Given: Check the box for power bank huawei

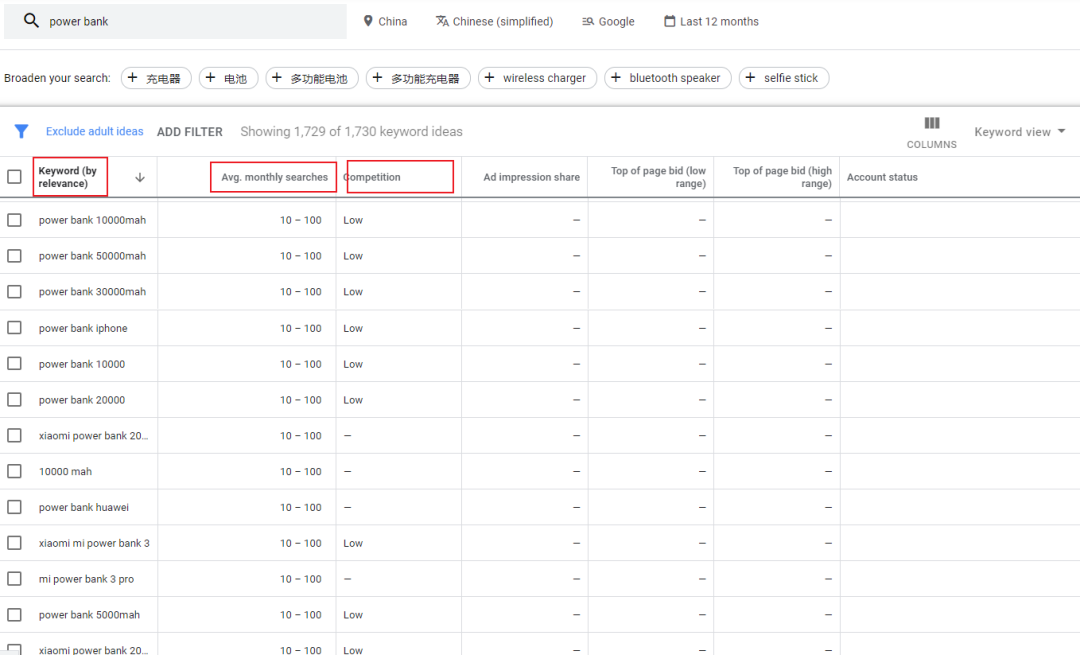Looking at the screenshot, I should coord(14,507).
